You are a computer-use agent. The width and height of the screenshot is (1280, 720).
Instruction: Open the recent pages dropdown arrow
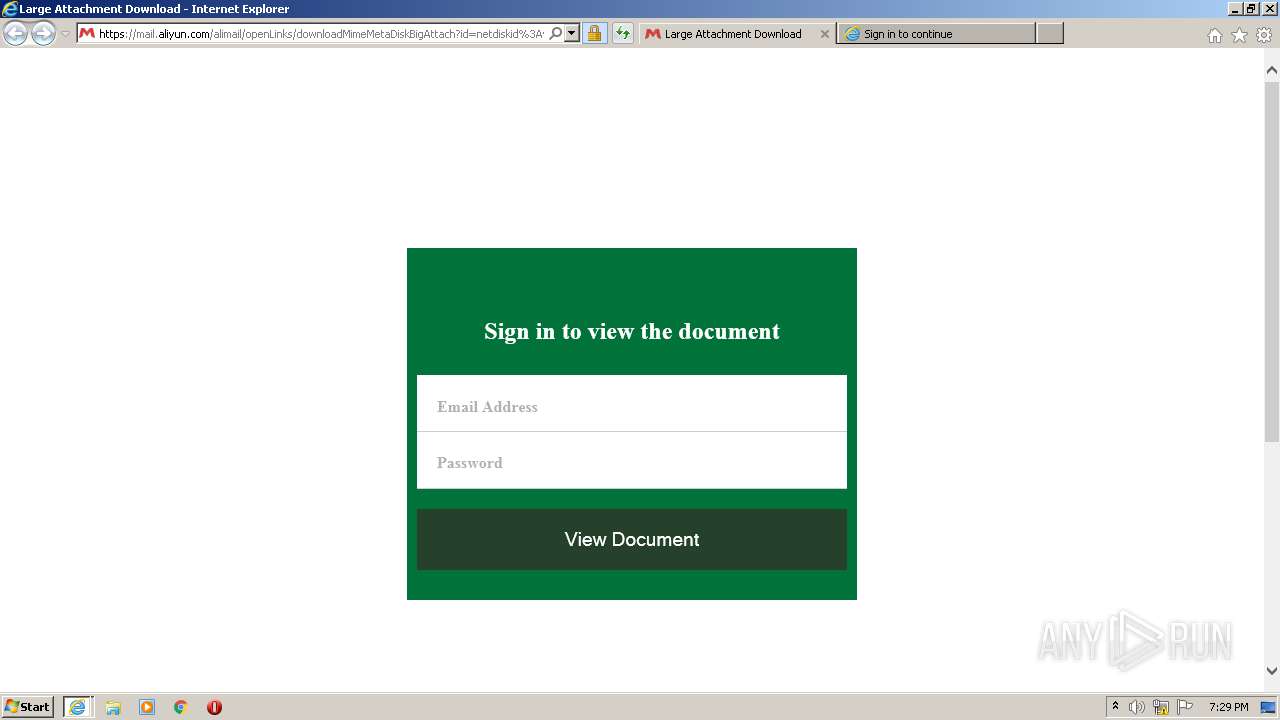65,34
